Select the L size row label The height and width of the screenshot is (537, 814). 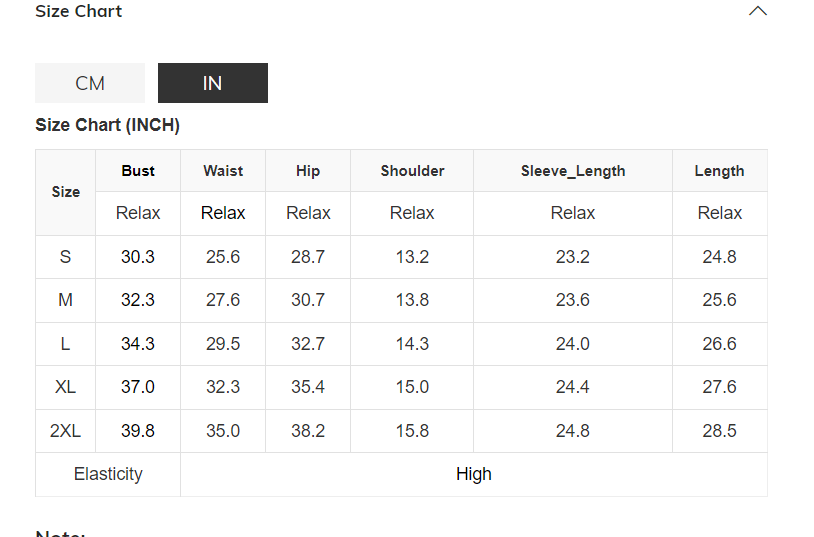click(x=66, y=344)
